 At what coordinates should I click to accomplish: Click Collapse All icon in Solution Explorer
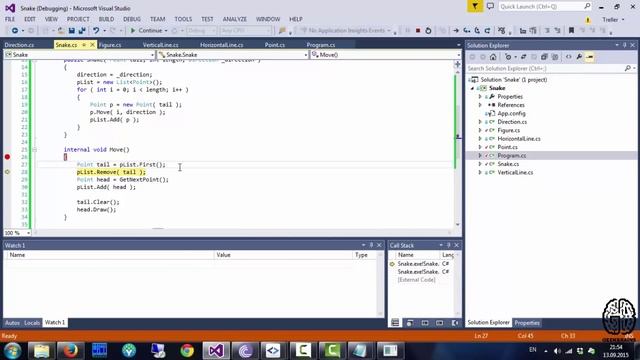544,57
